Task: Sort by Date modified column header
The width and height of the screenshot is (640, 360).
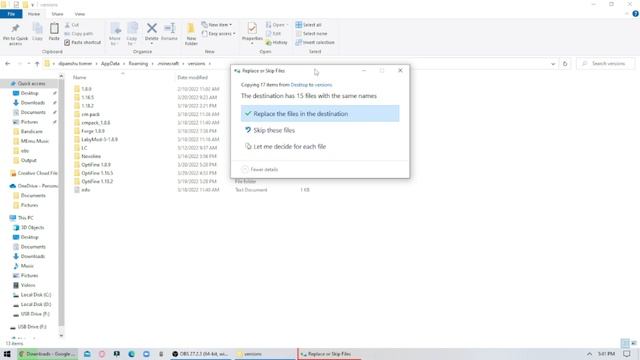Action: (193, 78)
